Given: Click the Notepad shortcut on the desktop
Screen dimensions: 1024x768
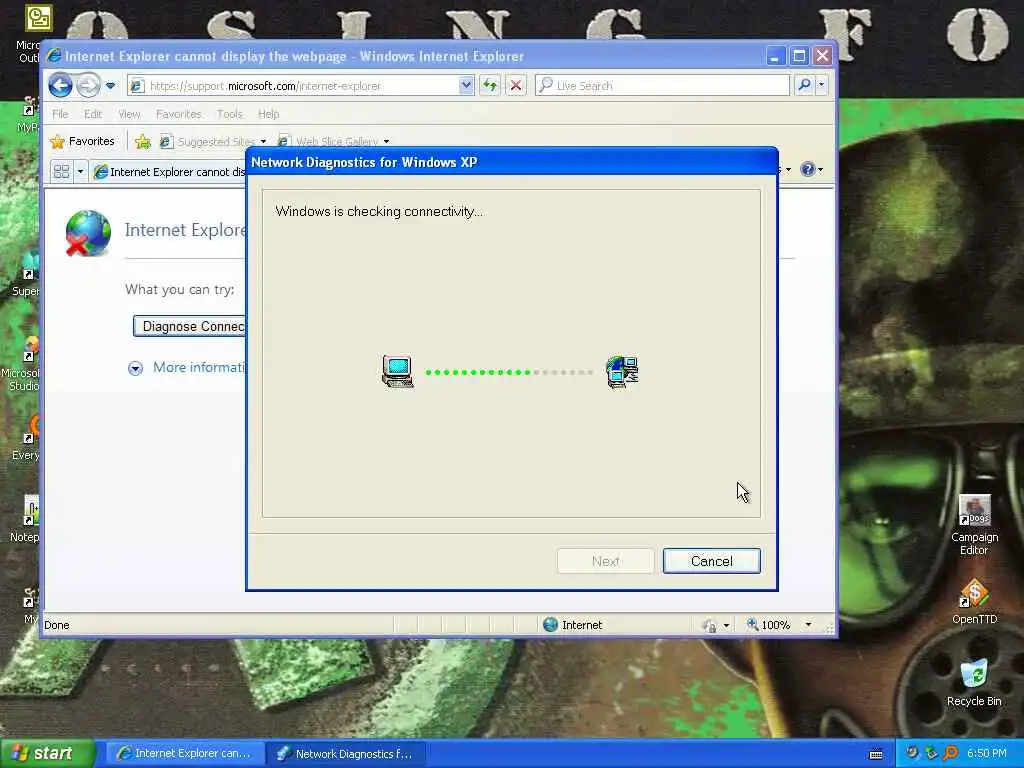Looking at the screenshot, I should pyautogui.click(x=27, y=519).
